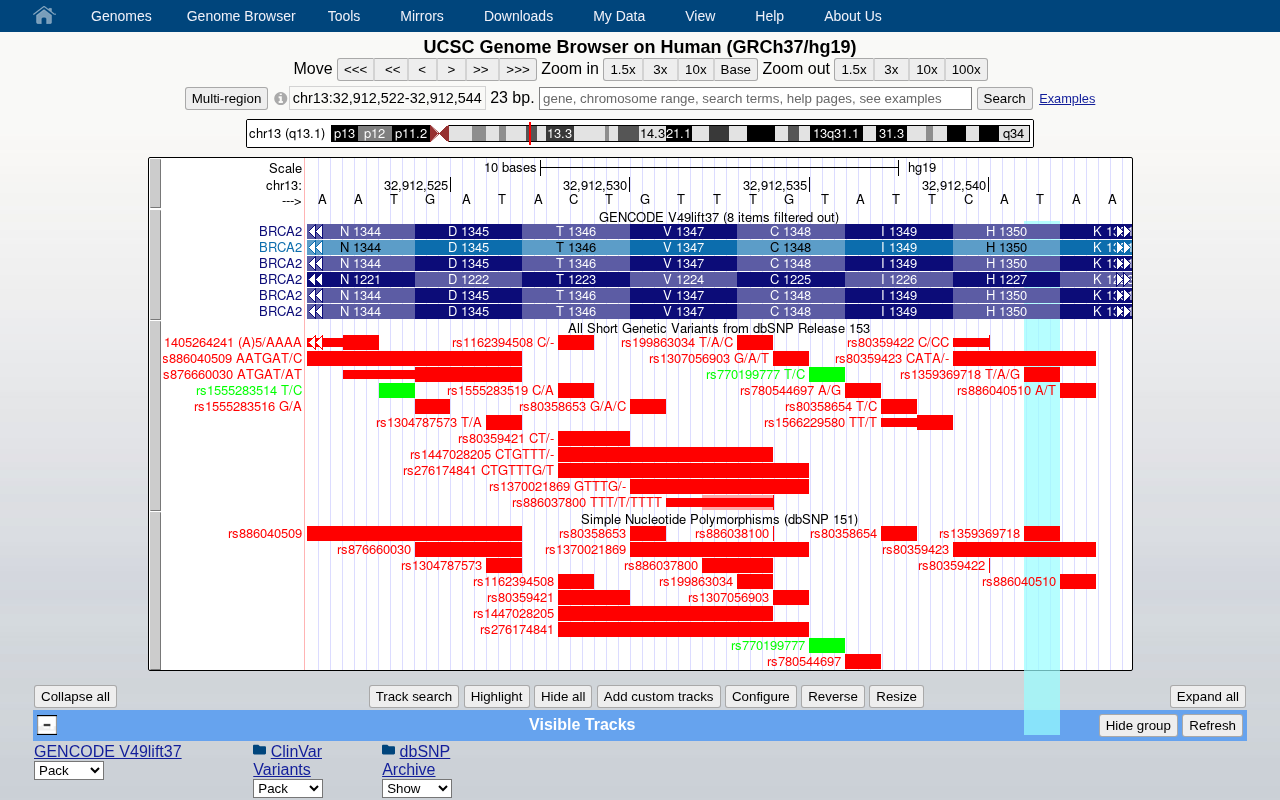Open the Examples link
The height and width of the screenshot is (800, 1280).
click(1067, 99)
